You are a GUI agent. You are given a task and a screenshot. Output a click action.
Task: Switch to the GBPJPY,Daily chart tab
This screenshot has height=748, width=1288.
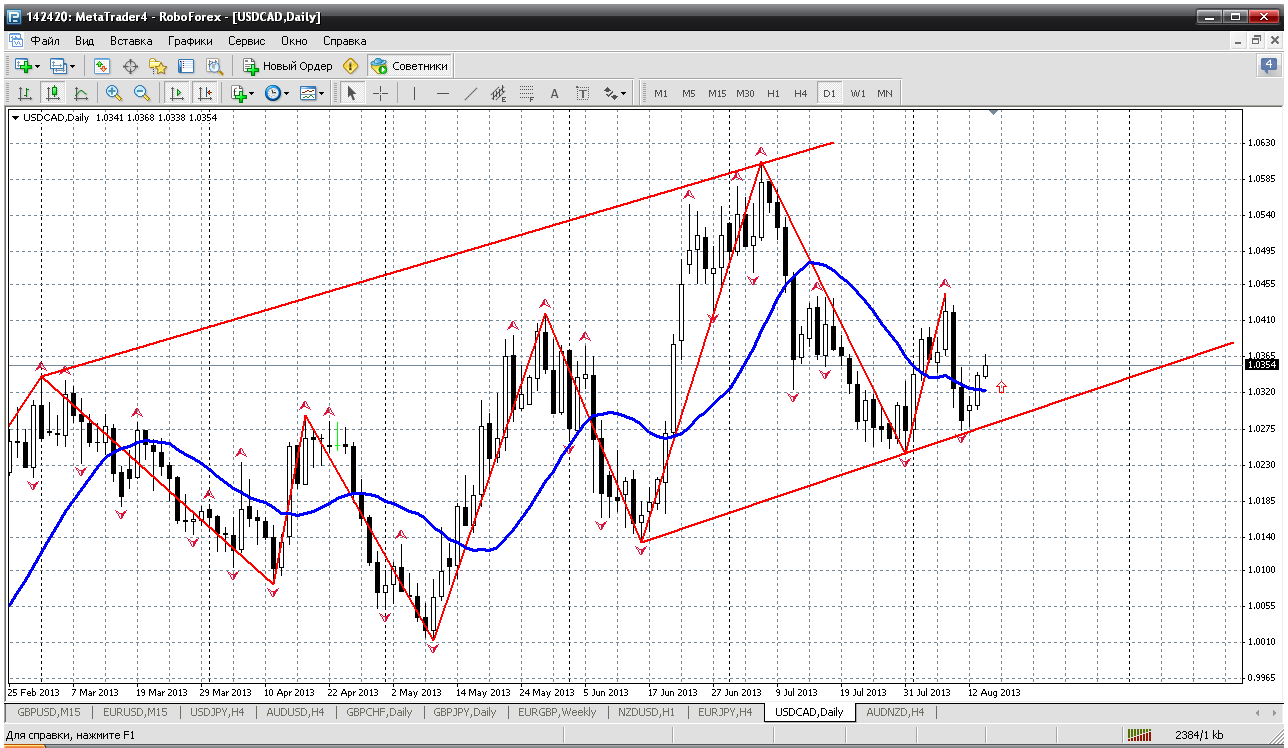[464, 712]
